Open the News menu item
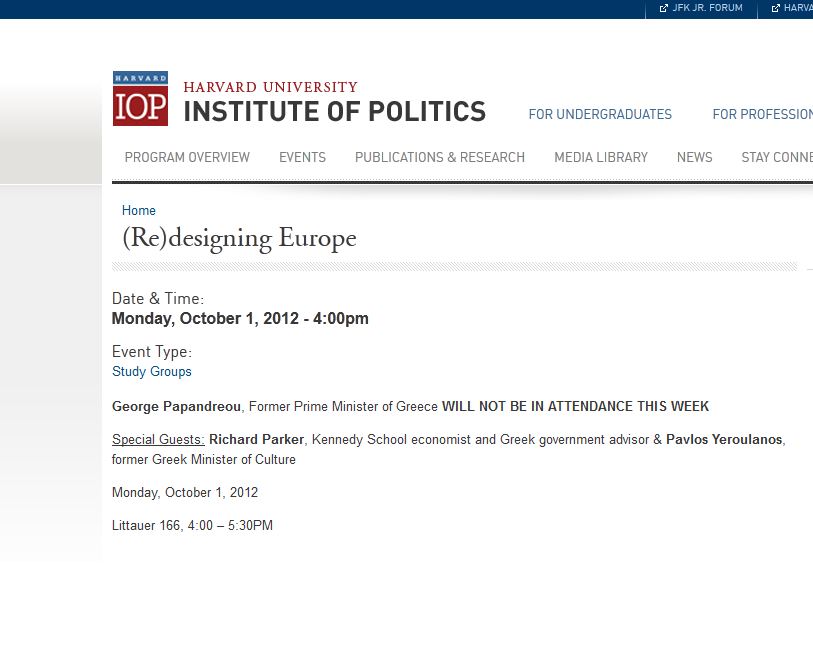813x649 pixels. [694, 157]
